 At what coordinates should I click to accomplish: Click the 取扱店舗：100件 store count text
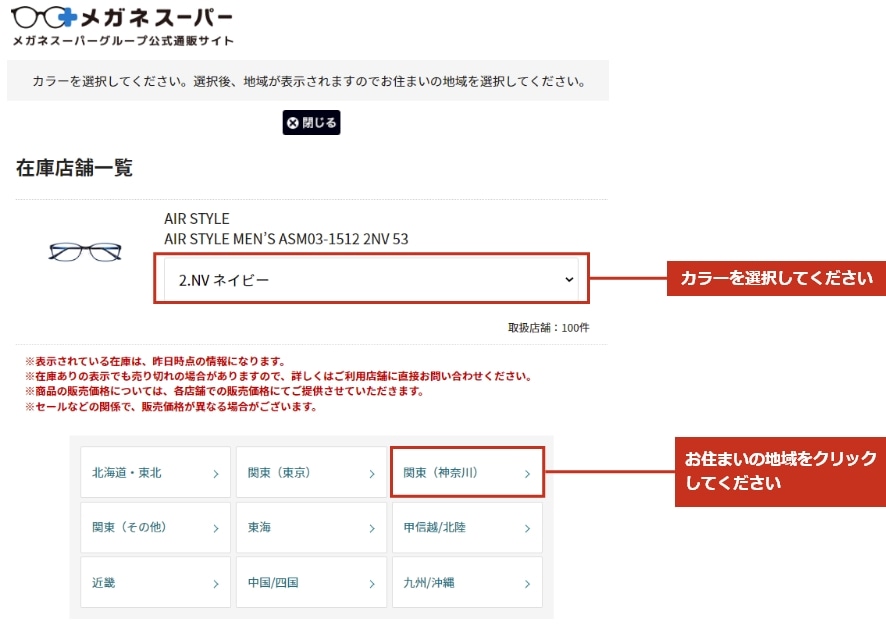click(548, 328)
